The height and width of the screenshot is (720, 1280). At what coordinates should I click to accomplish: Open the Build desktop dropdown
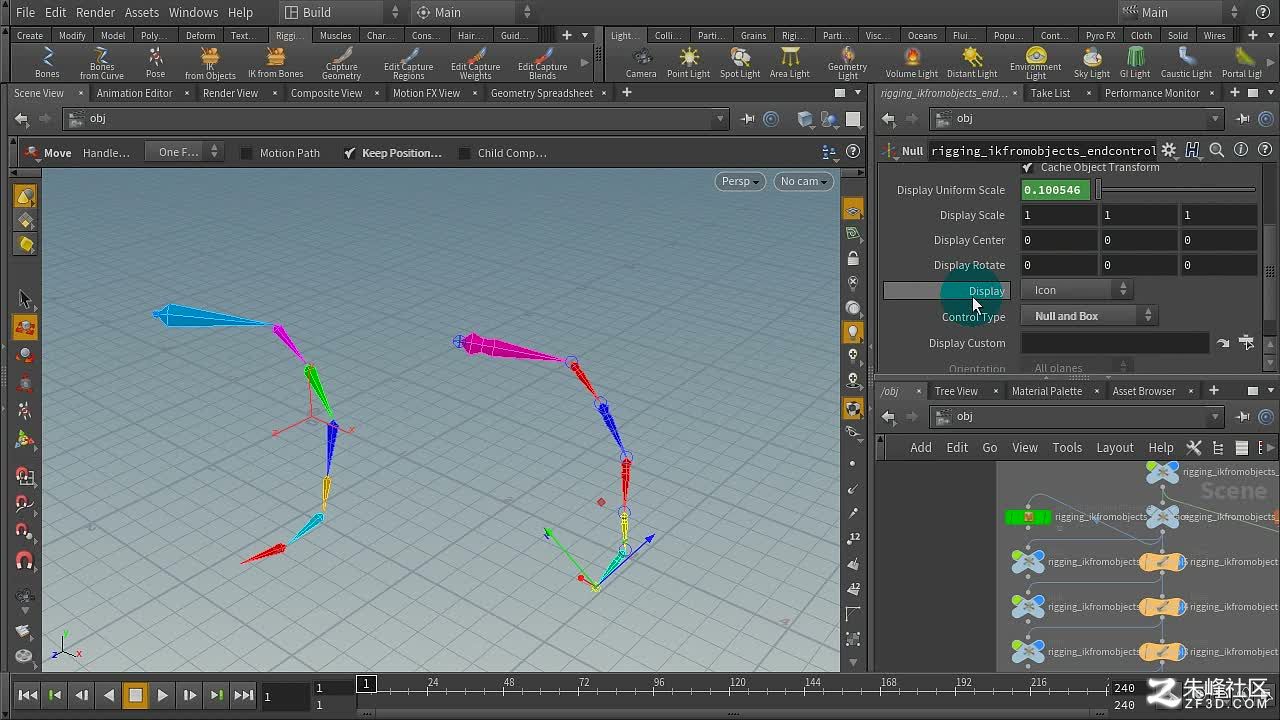coord(341,12)
